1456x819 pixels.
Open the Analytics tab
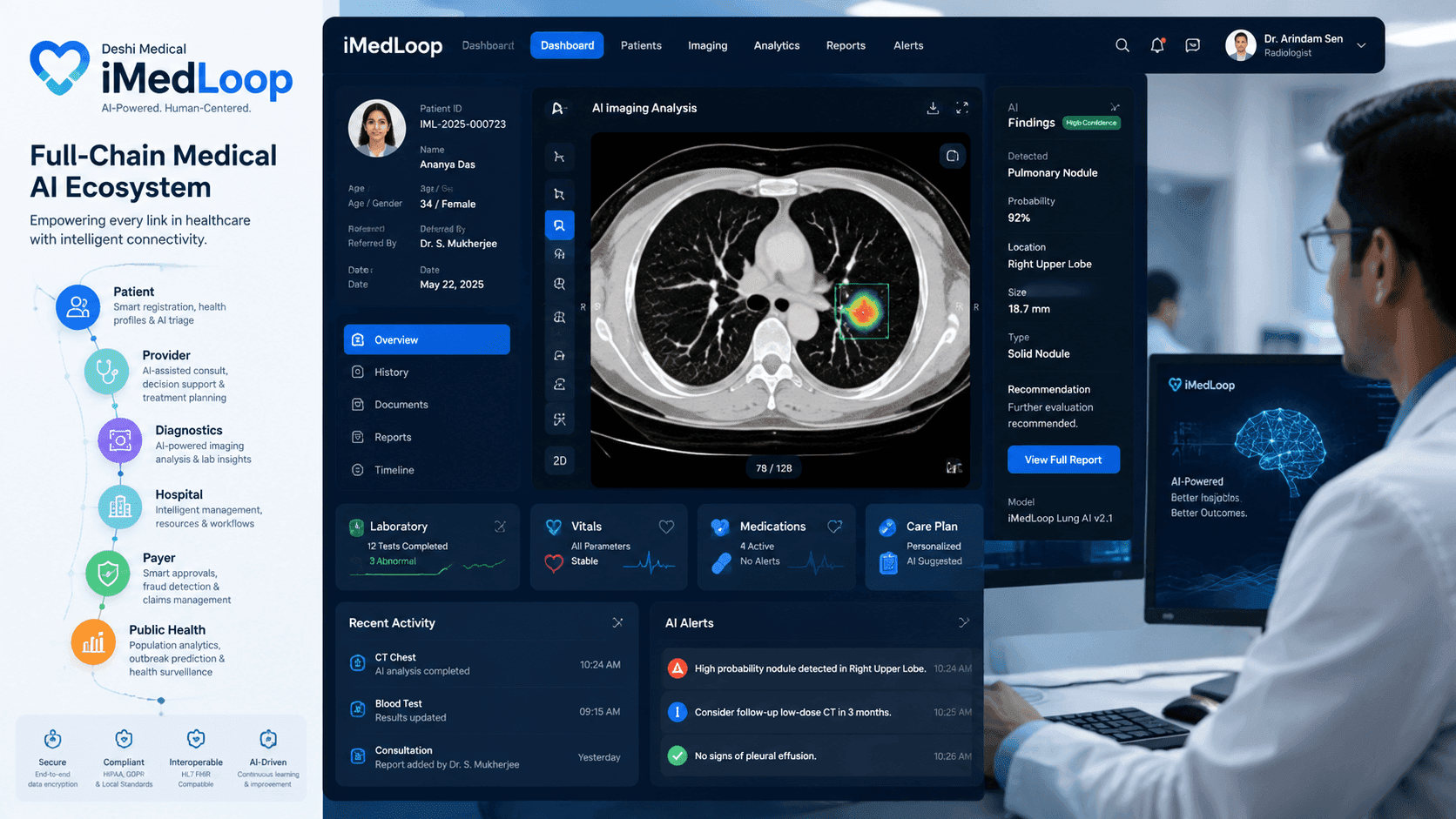[777, 45]
